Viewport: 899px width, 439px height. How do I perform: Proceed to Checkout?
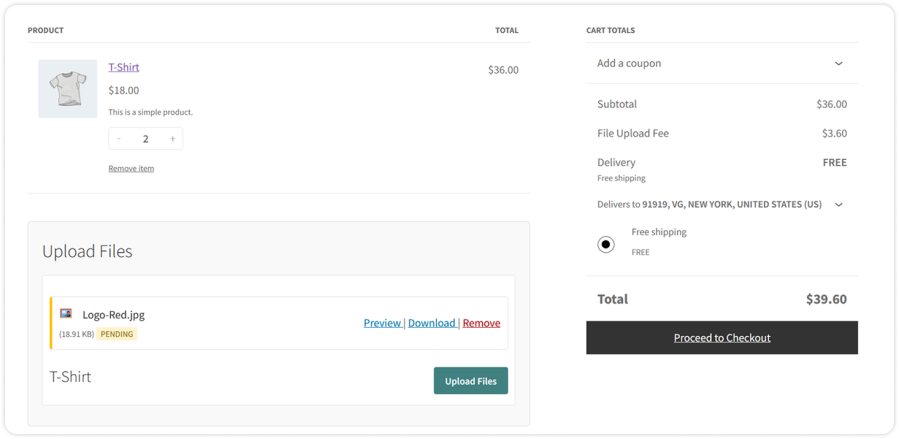click(x=722, y=338)
